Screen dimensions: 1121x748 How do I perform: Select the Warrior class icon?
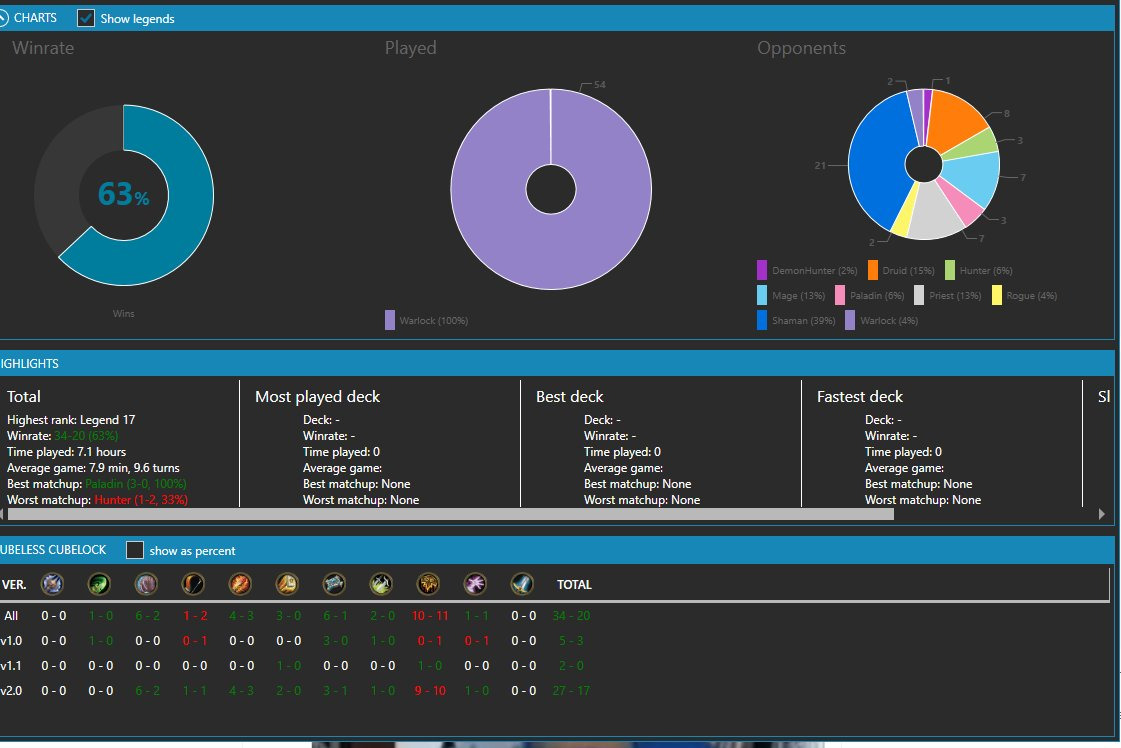522,584
